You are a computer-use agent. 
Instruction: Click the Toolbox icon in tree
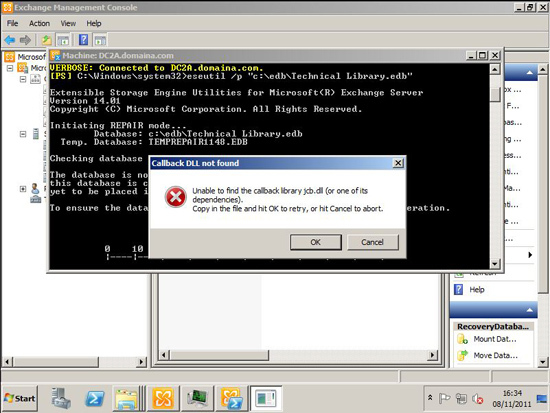(x=35, y=199)
